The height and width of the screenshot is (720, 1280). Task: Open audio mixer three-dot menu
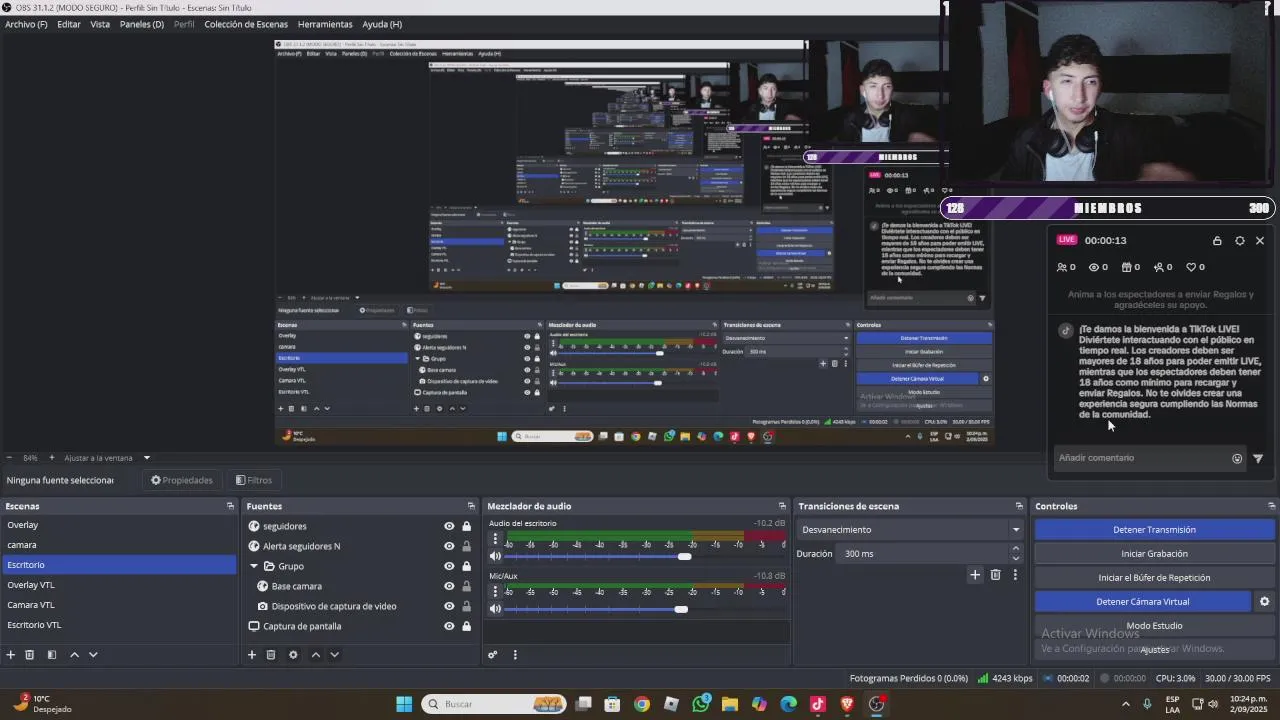(x=515, y=655)
